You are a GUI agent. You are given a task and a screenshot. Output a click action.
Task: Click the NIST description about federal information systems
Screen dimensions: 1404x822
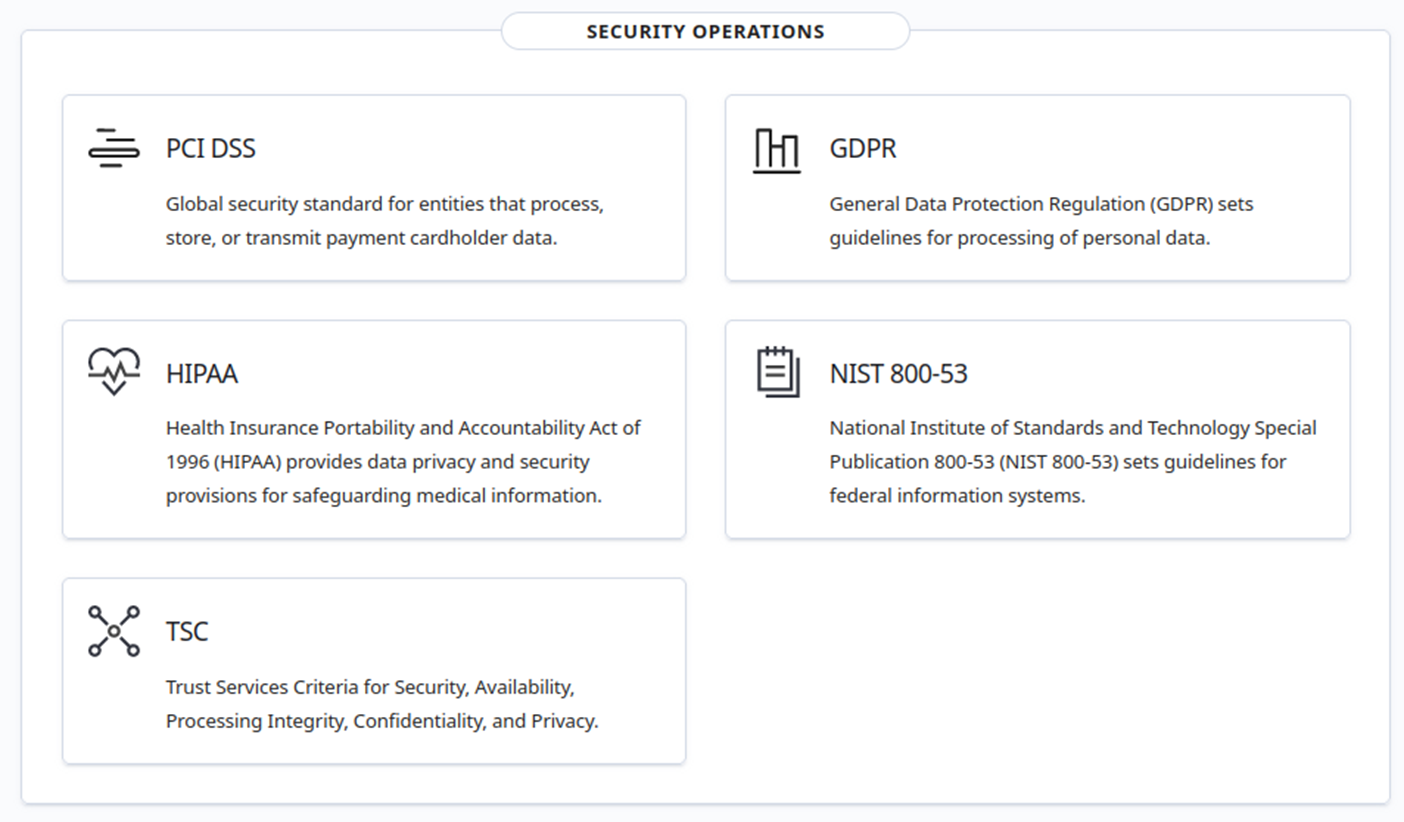[x=1073, y=461]
